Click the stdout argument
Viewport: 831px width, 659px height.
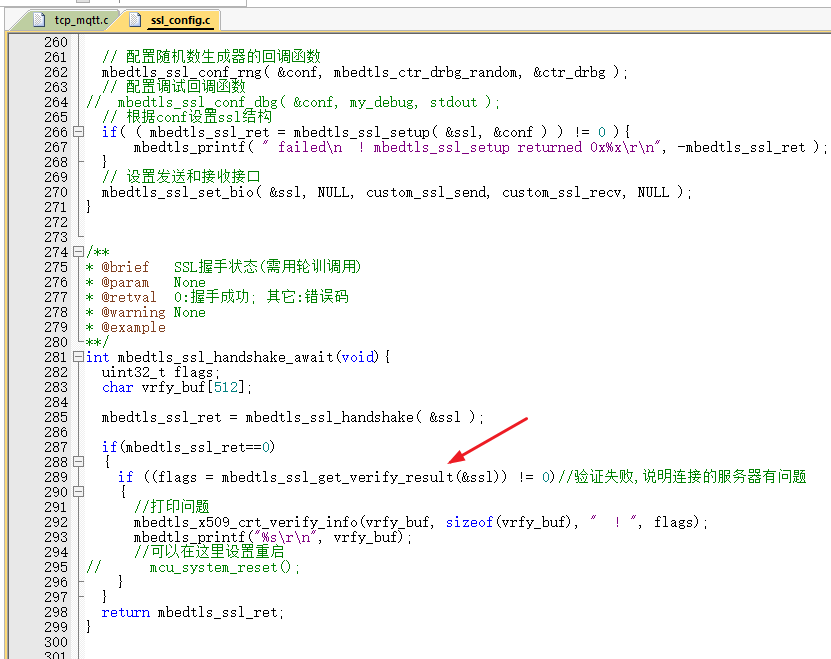[453, 102]
